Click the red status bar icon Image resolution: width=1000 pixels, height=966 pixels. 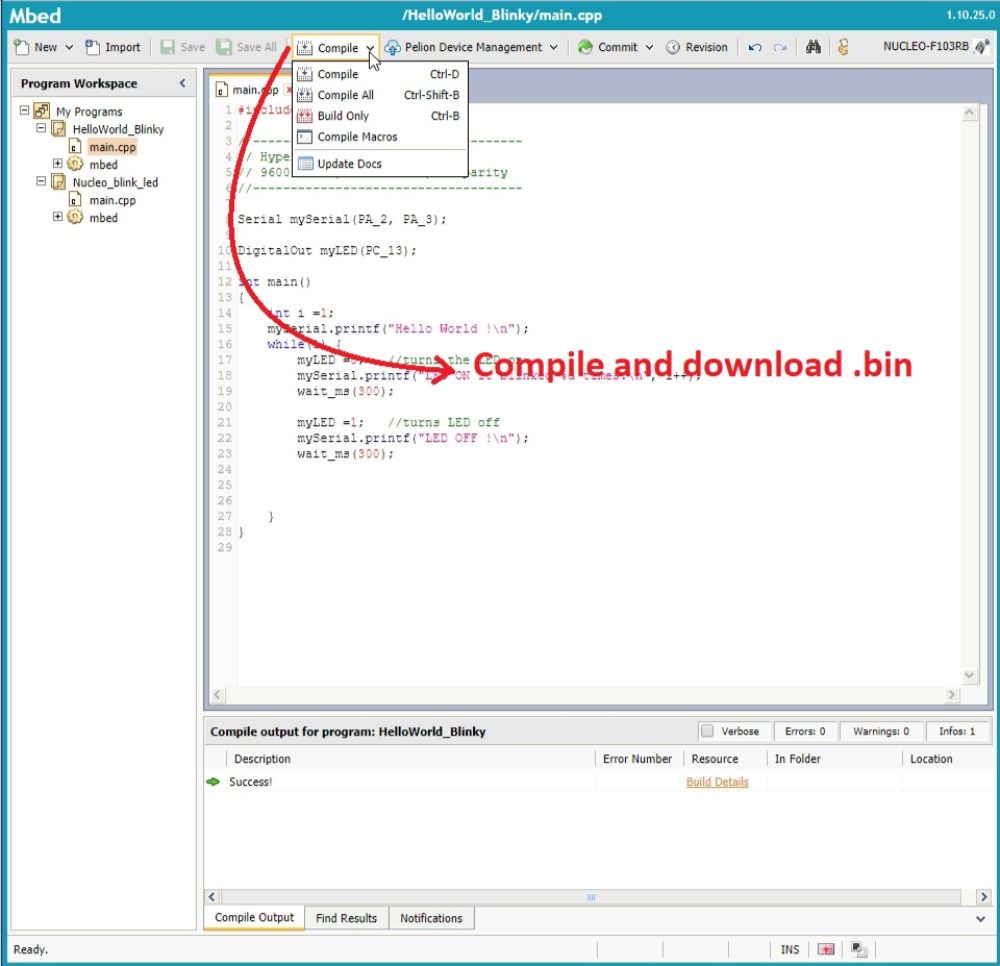coord(826,949)
